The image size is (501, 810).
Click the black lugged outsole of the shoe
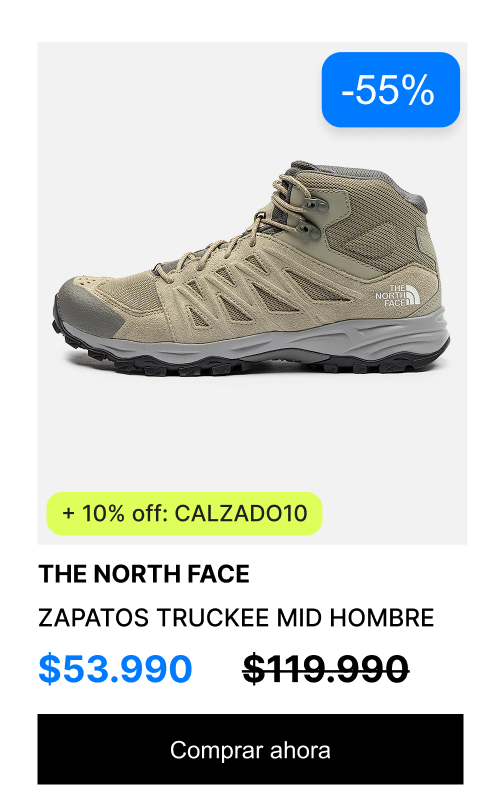(x=248, y=365)
